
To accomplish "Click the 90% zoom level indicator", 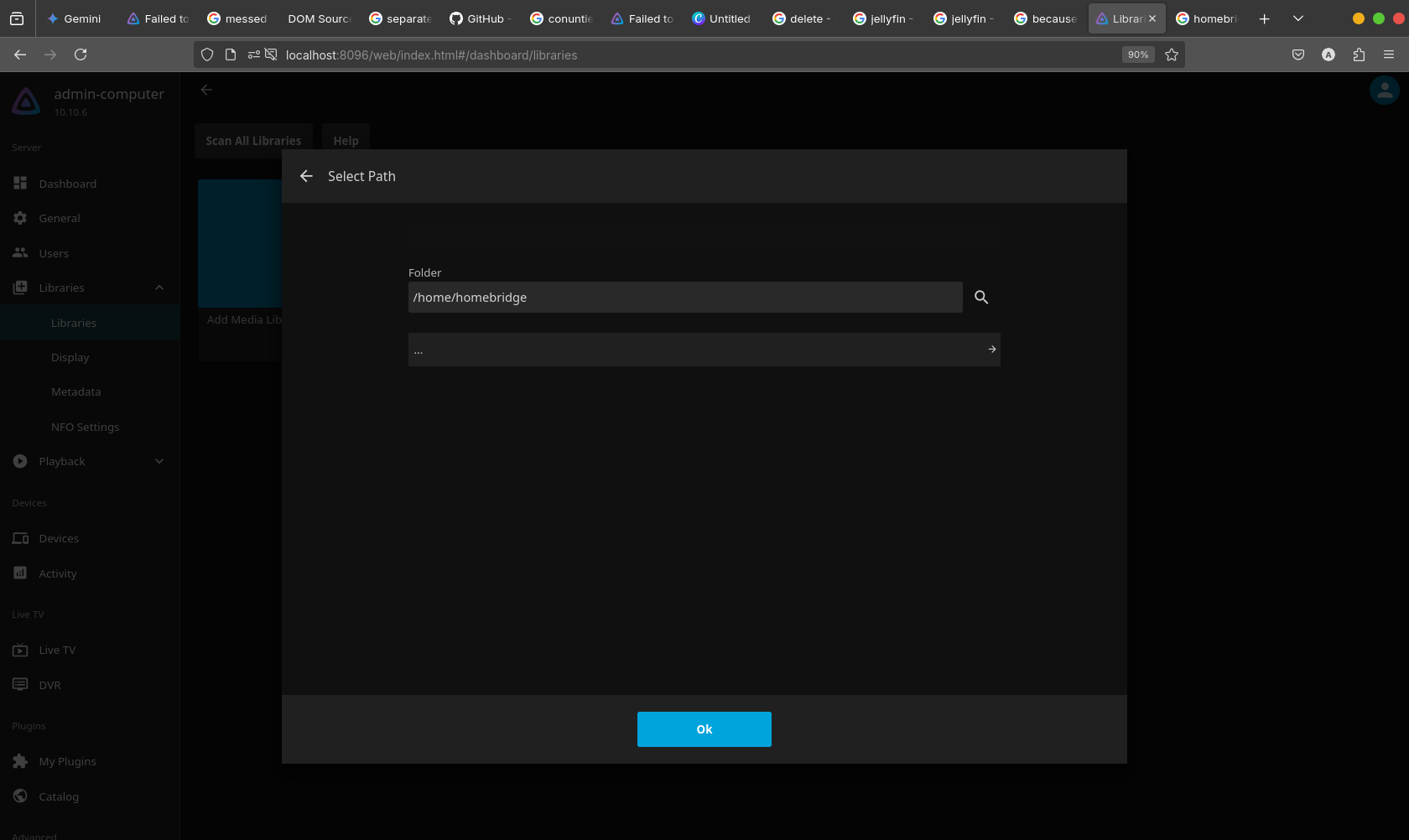I will tap(1137, 54).
